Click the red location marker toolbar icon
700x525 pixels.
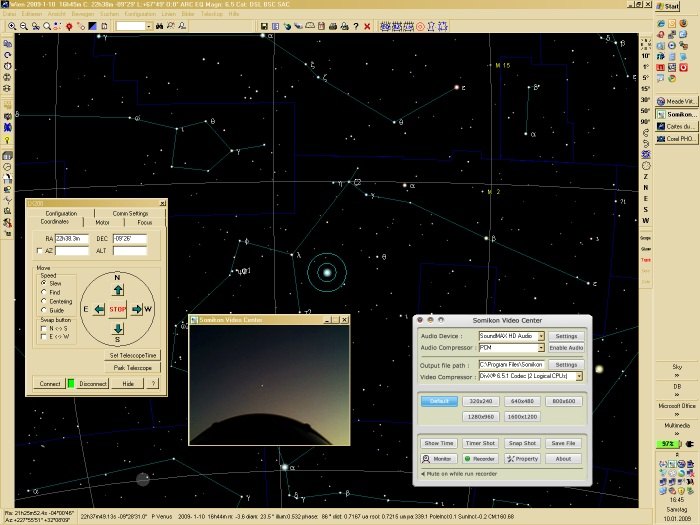[69, 26]
